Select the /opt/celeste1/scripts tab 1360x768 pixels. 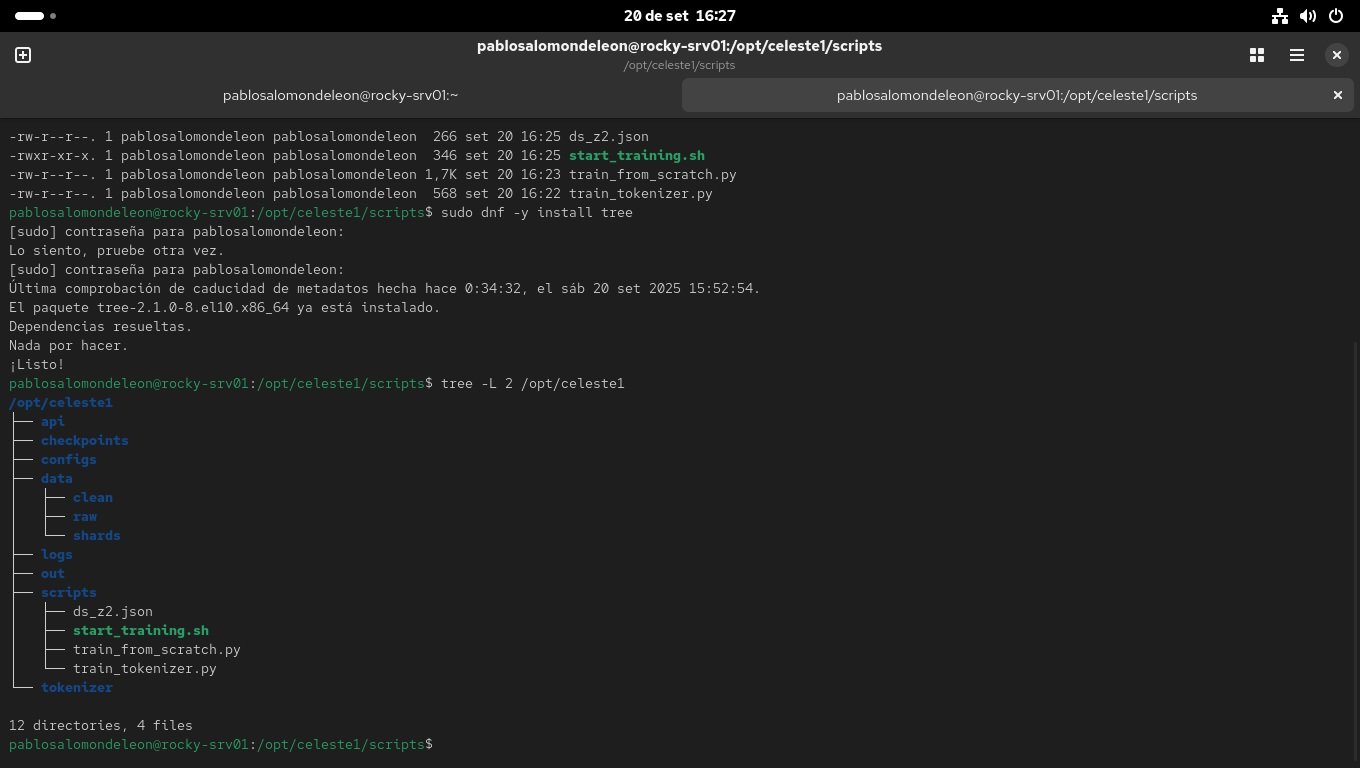1016,95
